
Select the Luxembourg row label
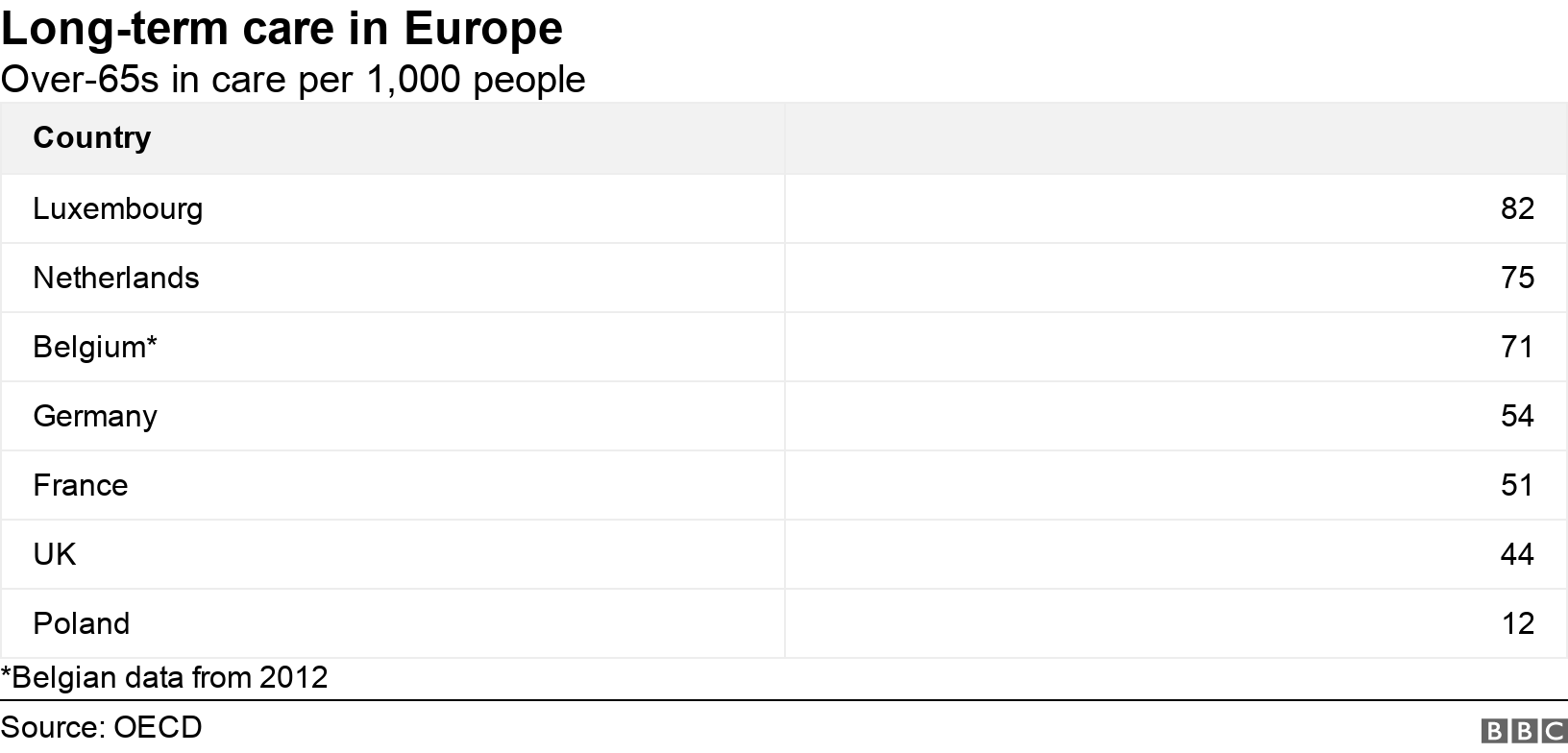[117, 208]
